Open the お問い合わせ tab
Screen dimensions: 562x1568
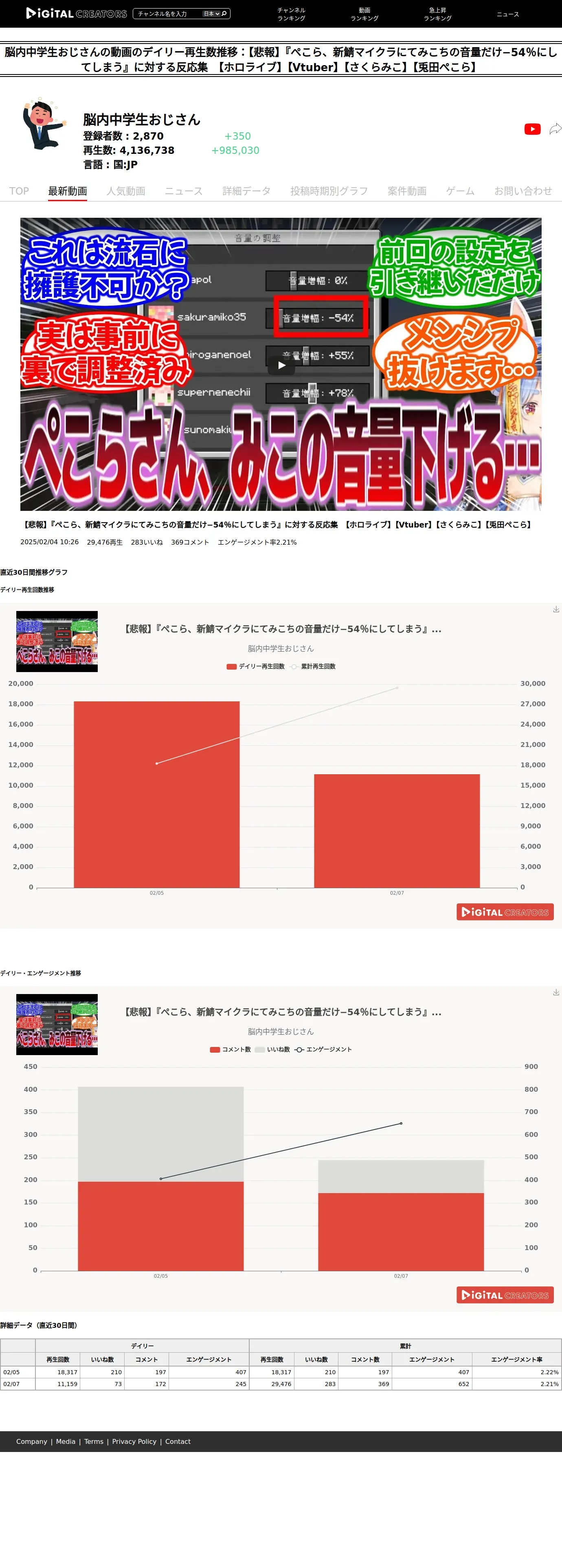[x=523, y=191]
